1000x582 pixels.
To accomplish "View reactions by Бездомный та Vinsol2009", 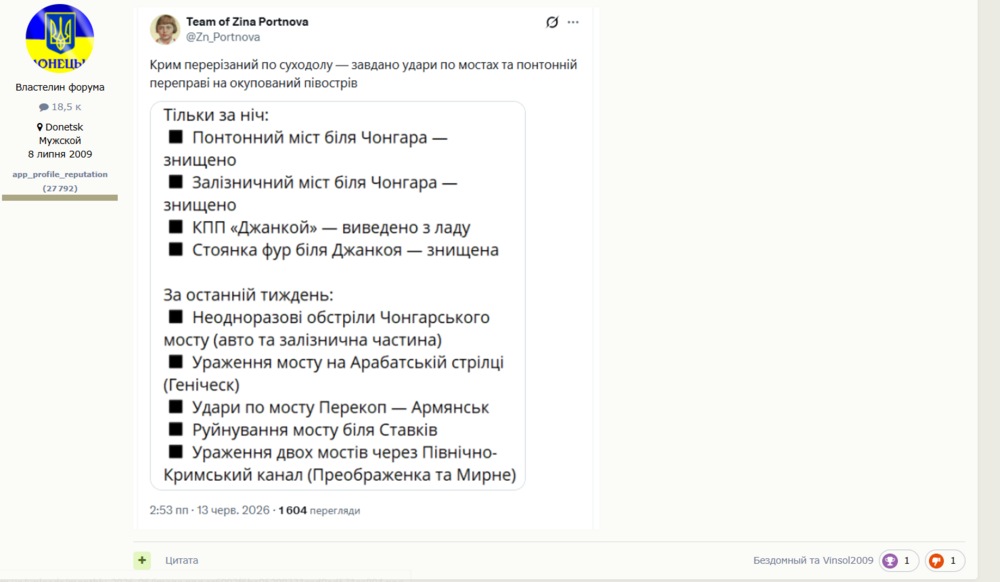I will point(813,560).
